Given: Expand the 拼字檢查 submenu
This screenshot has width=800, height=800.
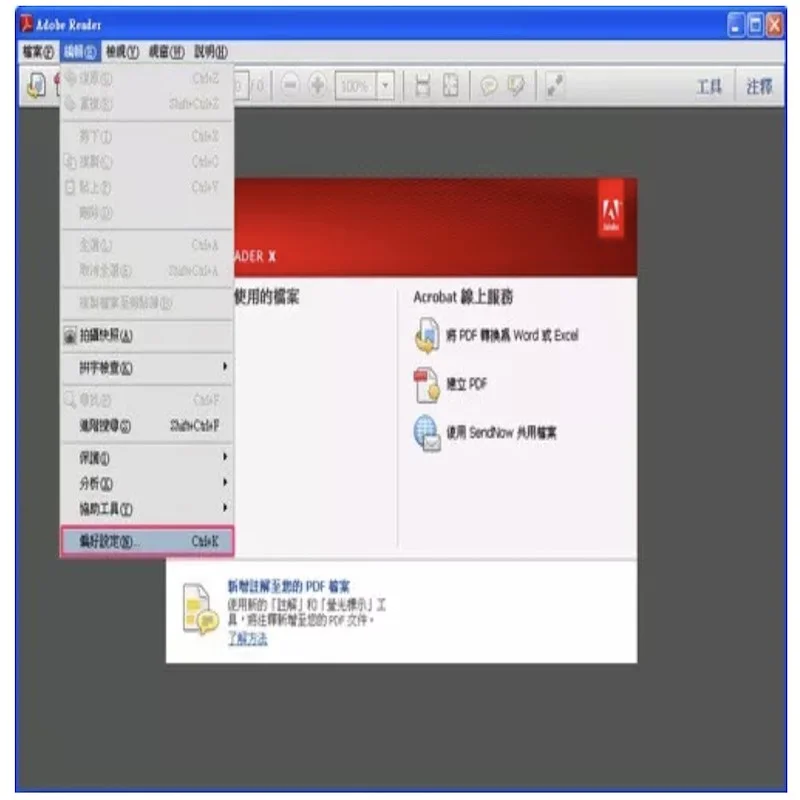Looking at the screenshot, I should click(147, 367).
